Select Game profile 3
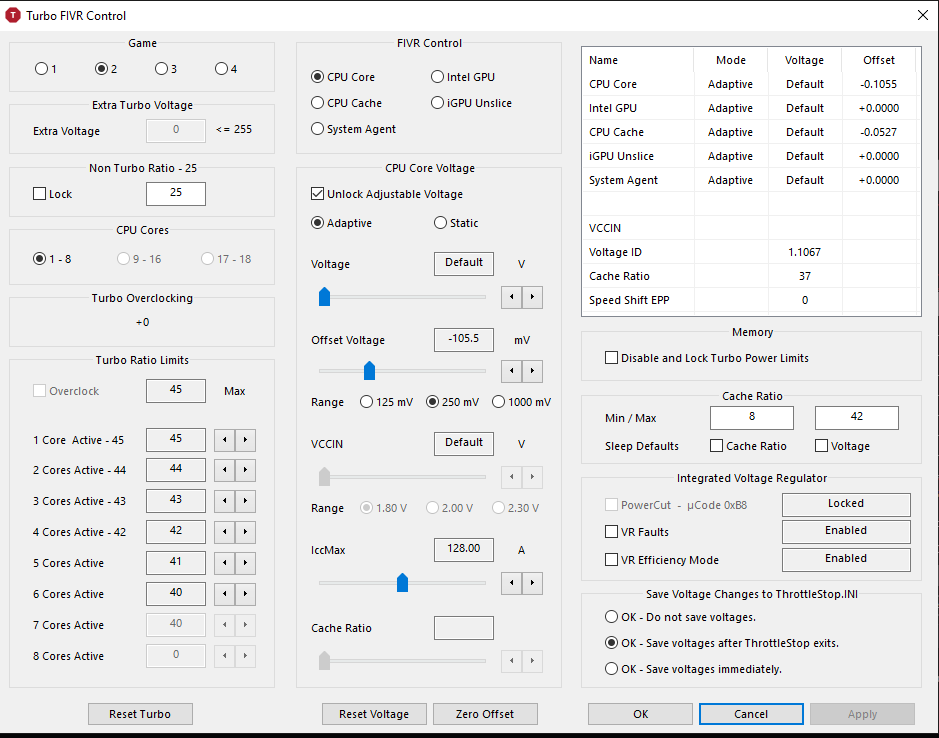The width and height of the screenshot is (939, 738). point(161,69)
